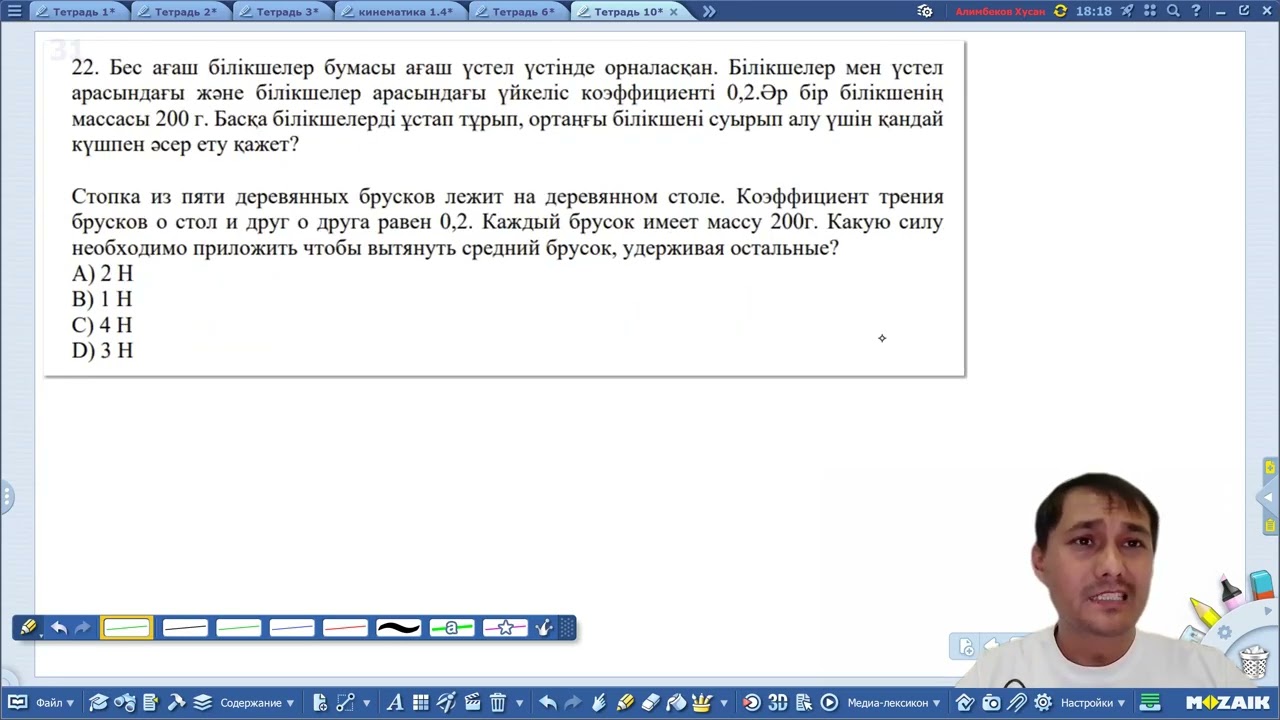Viewport: 1280px width, 720px height.
Task: Undo with the bottom toolbar back arrow
Action: point(547,703)
